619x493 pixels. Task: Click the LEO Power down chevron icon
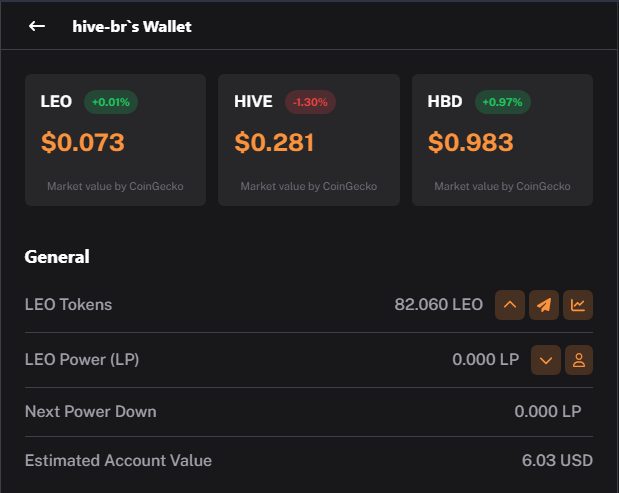tap(546, 360)
